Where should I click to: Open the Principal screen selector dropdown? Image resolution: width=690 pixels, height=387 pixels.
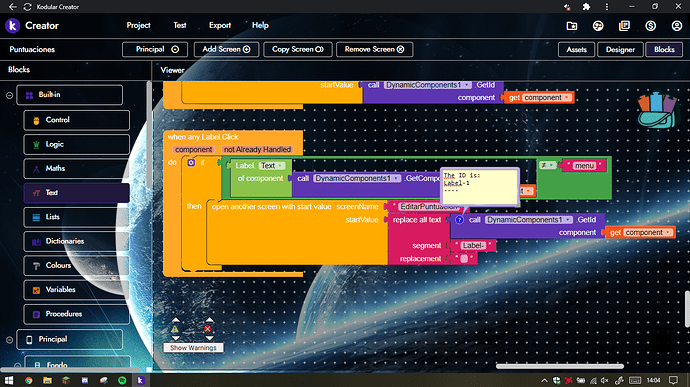coord(155,49)
